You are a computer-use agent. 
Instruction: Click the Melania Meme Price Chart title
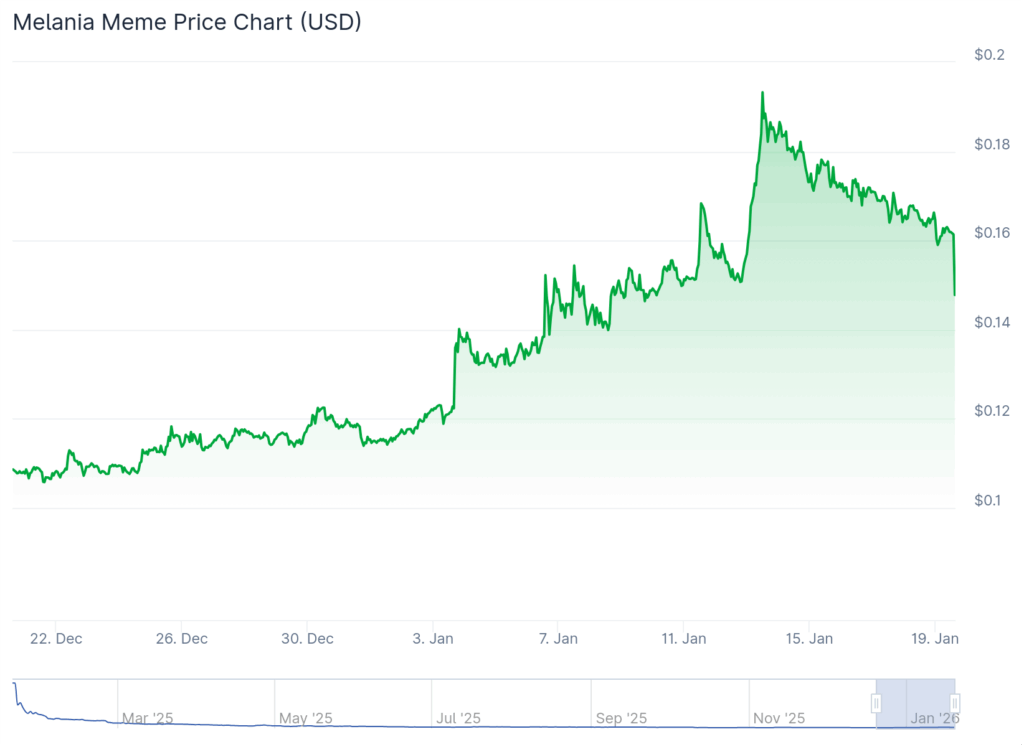pos(187,22)
